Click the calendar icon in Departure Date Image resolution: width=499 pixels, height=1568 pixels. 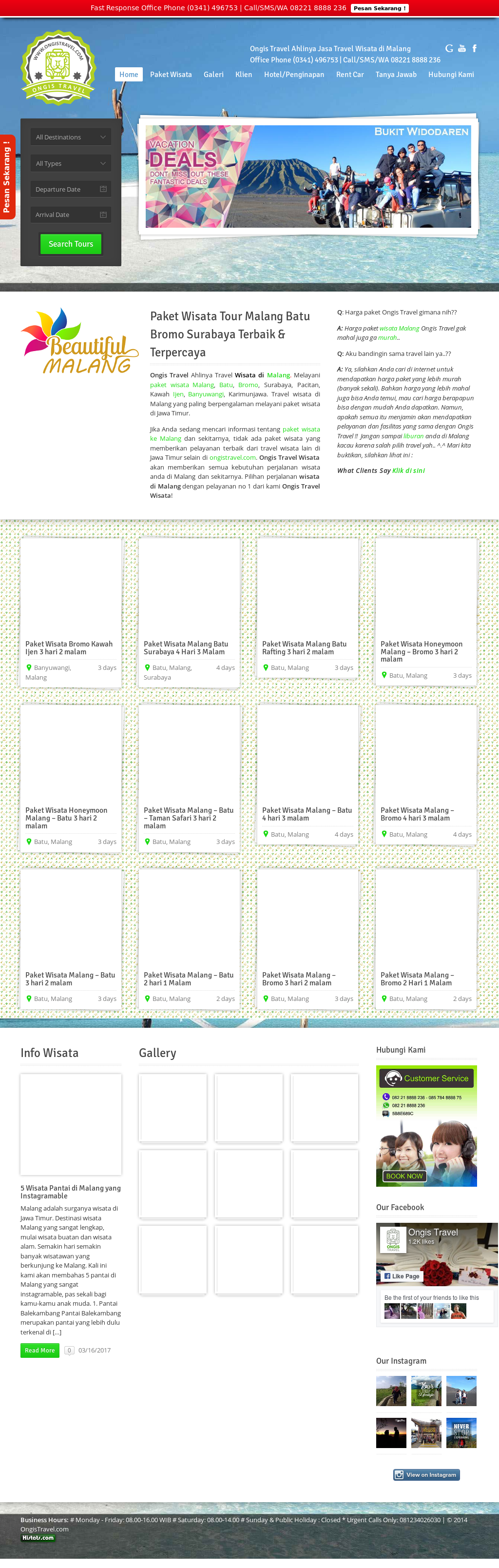(x=103, y=189)
